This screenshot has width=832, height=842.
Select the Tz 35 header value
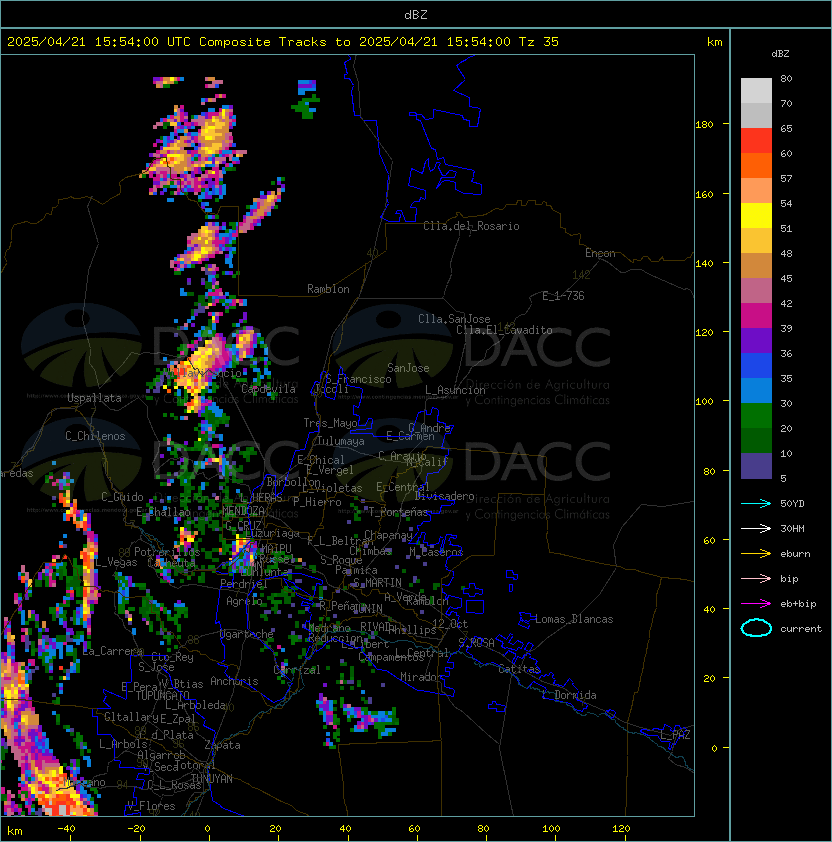pos(539,42)
